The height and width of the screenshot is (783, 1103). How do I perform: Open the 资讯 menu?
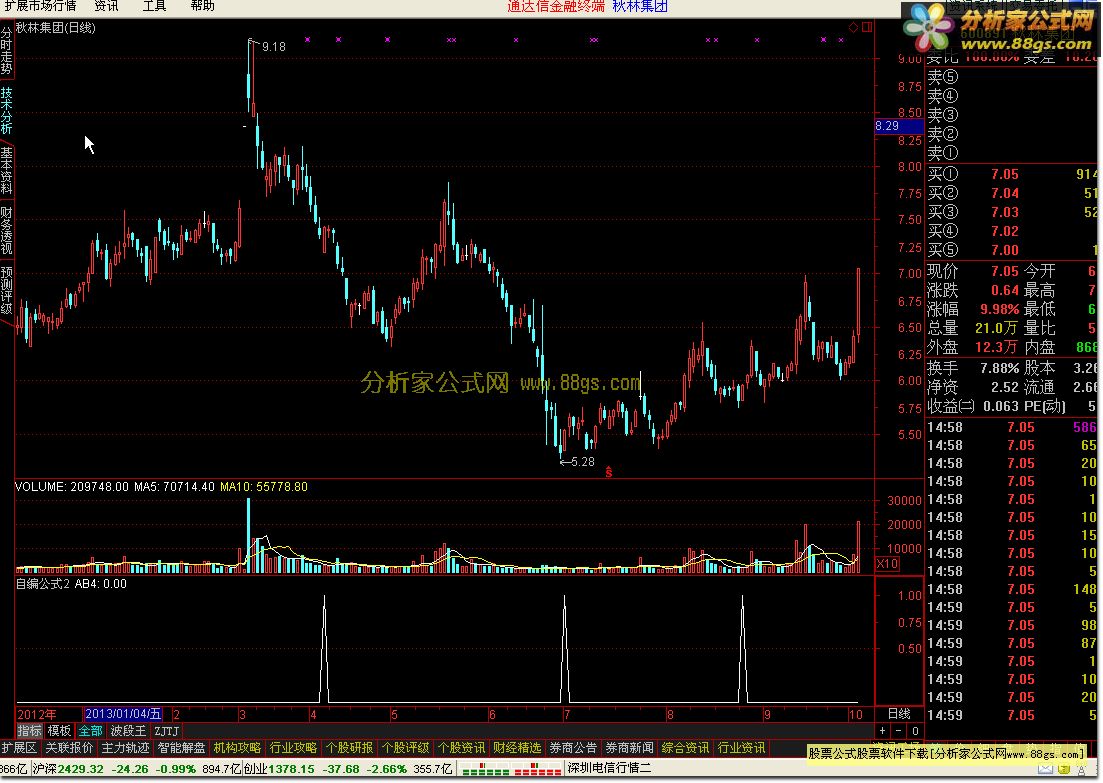(x=107, y=6)
